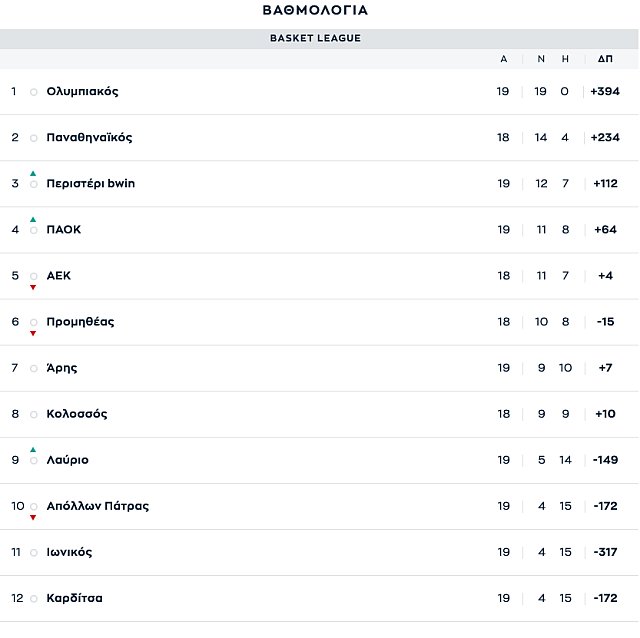The width and height of the screenshot is (640, 638).
Task: Click the team logo circle beside Ολυμπιακός
Action: pyautogui.click(x=34, y=92)
